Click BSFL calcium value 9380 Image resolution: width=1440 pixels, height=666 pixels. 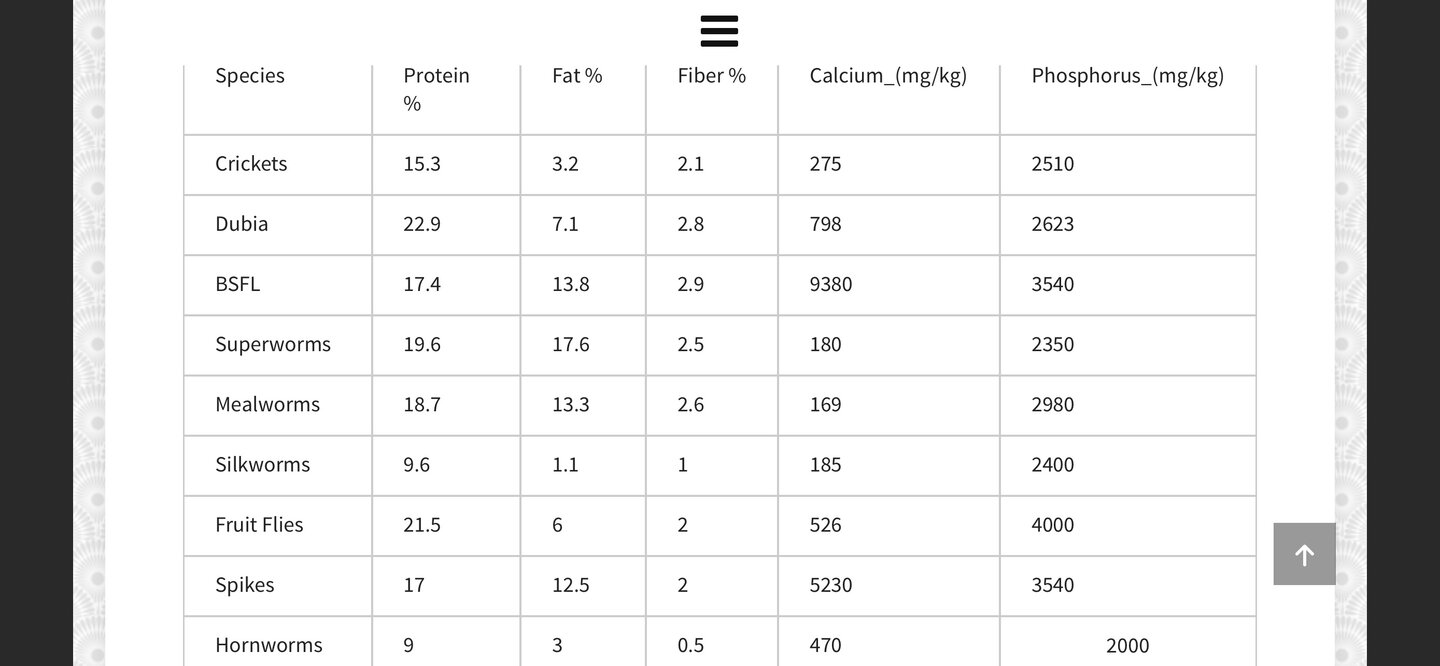[831, 284]
